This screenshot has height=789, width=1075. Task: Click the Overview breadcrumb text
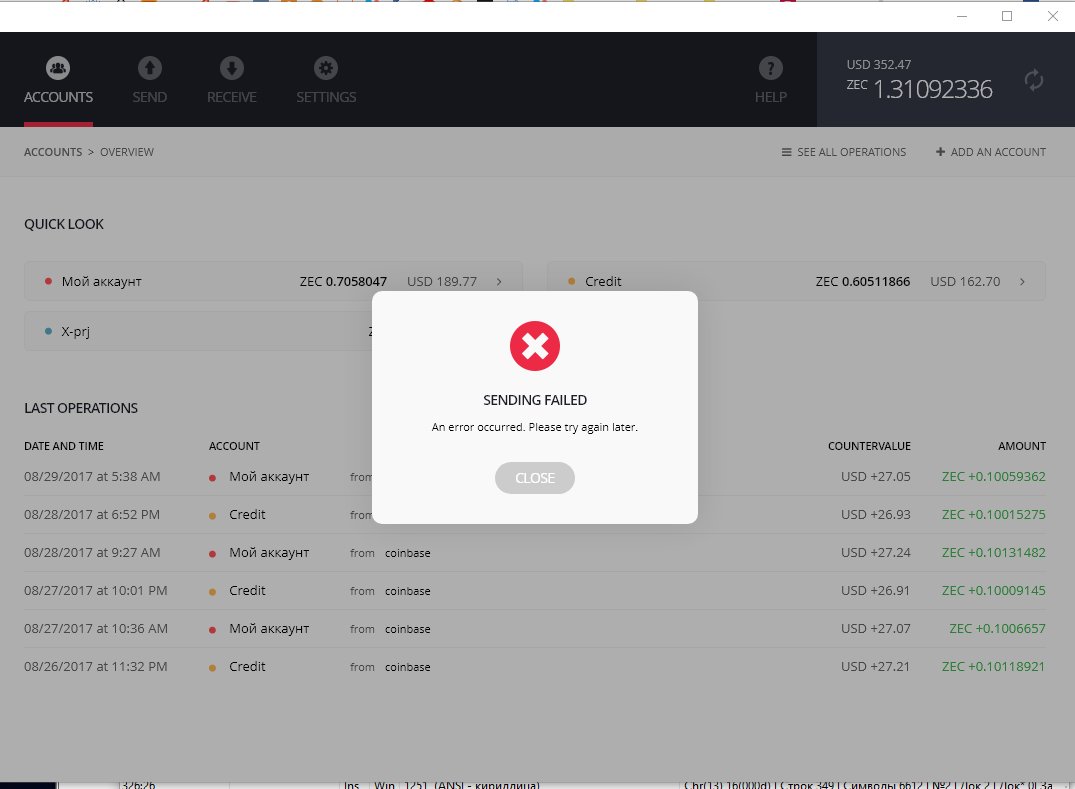[127, 152]
